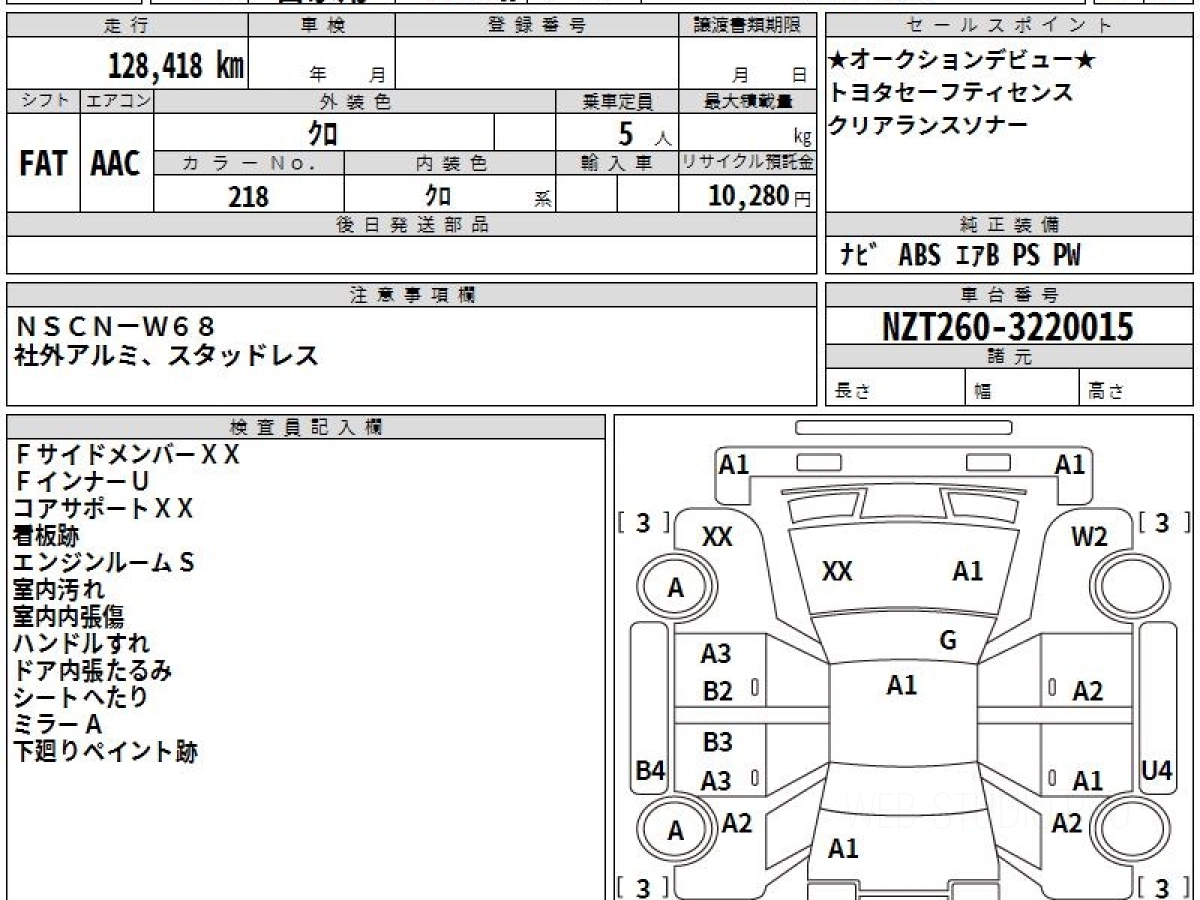Image resolution: width=1200 pixels, height=900 pixels.
Task: Click the 輸入車 header
Action: [617, 163]
